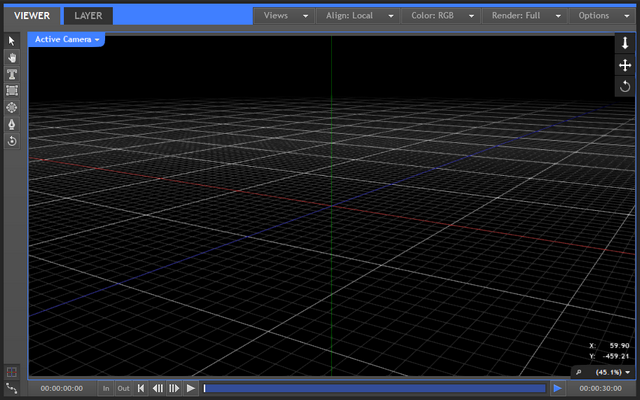Click the playback scrub bar
This screenshot has width=640, height=400.
(x=375, y=388)
